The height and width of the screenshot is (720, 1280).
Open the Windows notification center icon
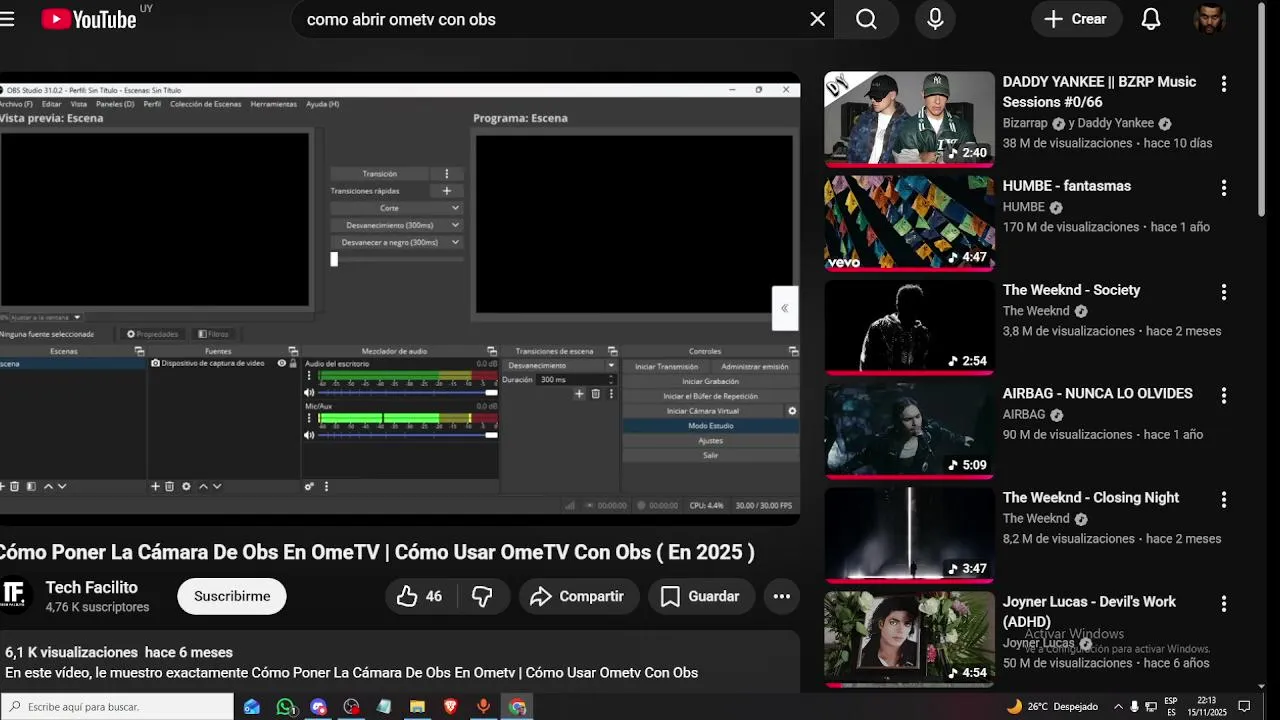[1244, 706]
